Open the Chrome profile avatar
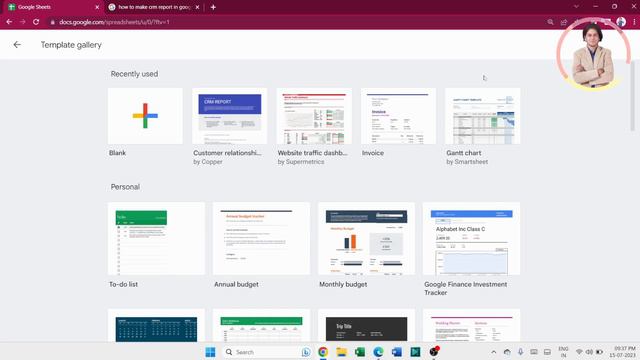Image resolution: width=640 pixels, height=360 pixels. (621, 22)
